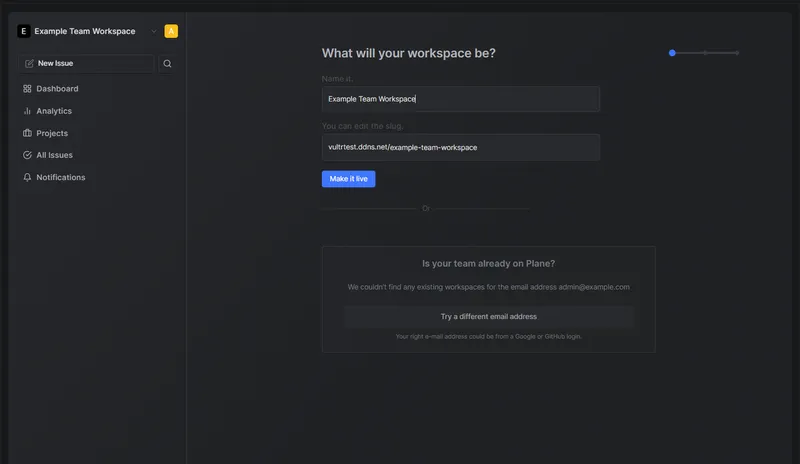Open the Dashboard sidebar label

pos(57,89)
